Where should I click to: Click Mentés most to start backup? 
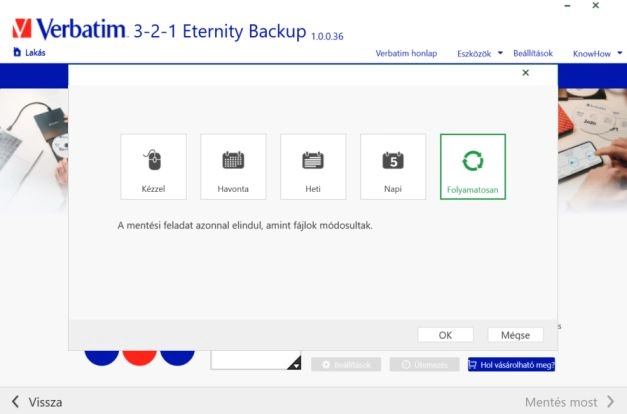(x=569, y=402)
